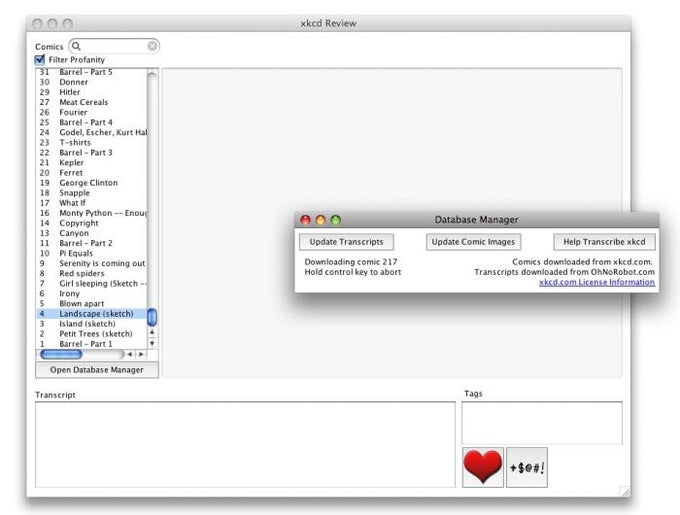Screen dimensions: 680x515
Task: Click Open Database Manager button
Action: tap(97, 370)
